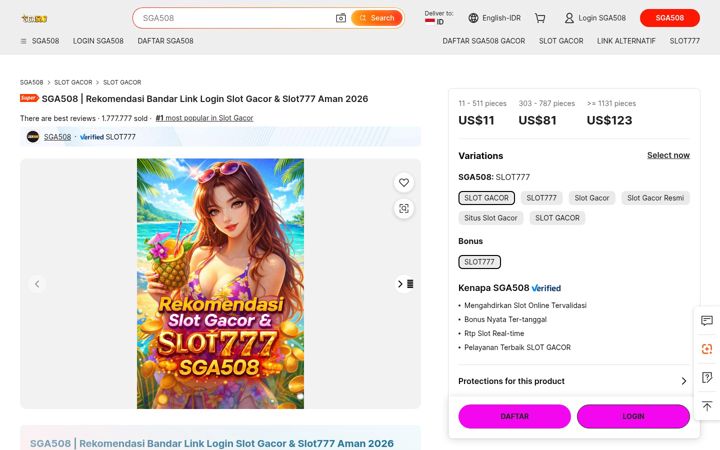Viewport: 720px width, 450px height.
Task: Click the US$123 price tier
Action: pyautogui.click(x=609, y=120)
